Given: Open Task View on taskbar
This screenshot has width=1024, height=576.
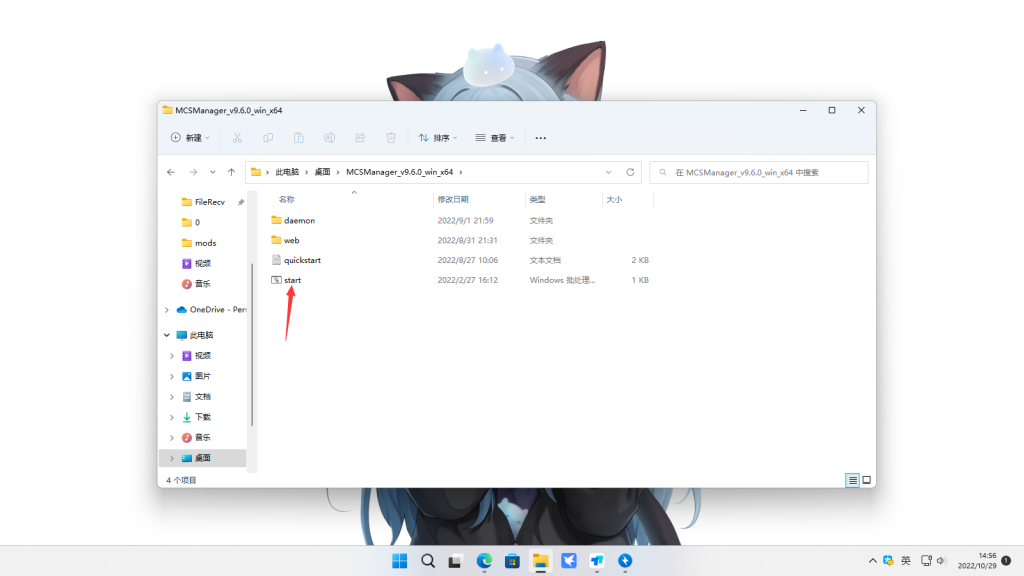Looking at the screenshot, I should click(x=456, y=561).
